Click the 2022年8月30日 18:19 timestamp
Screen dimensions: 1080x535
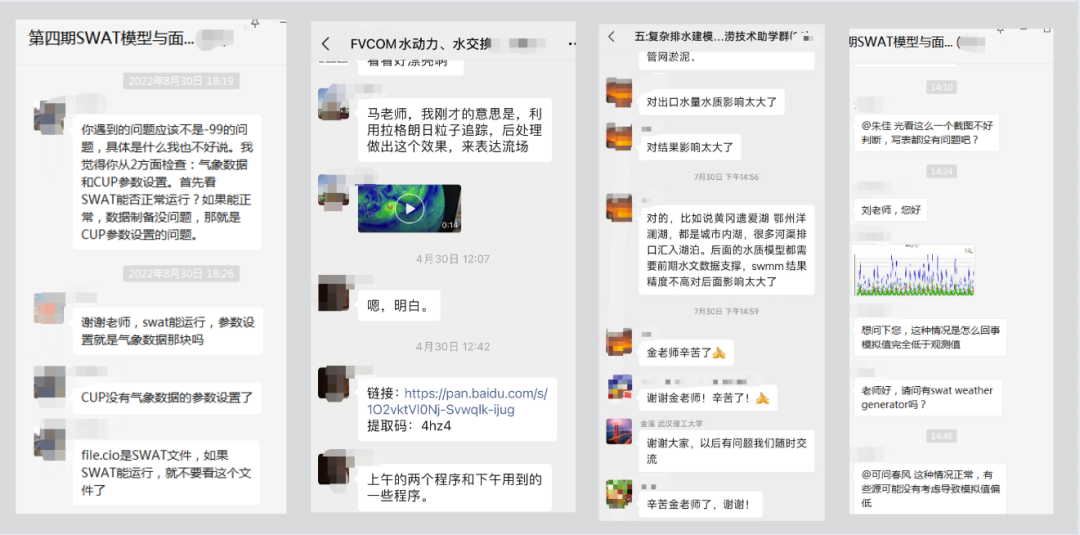coord(180,81)
